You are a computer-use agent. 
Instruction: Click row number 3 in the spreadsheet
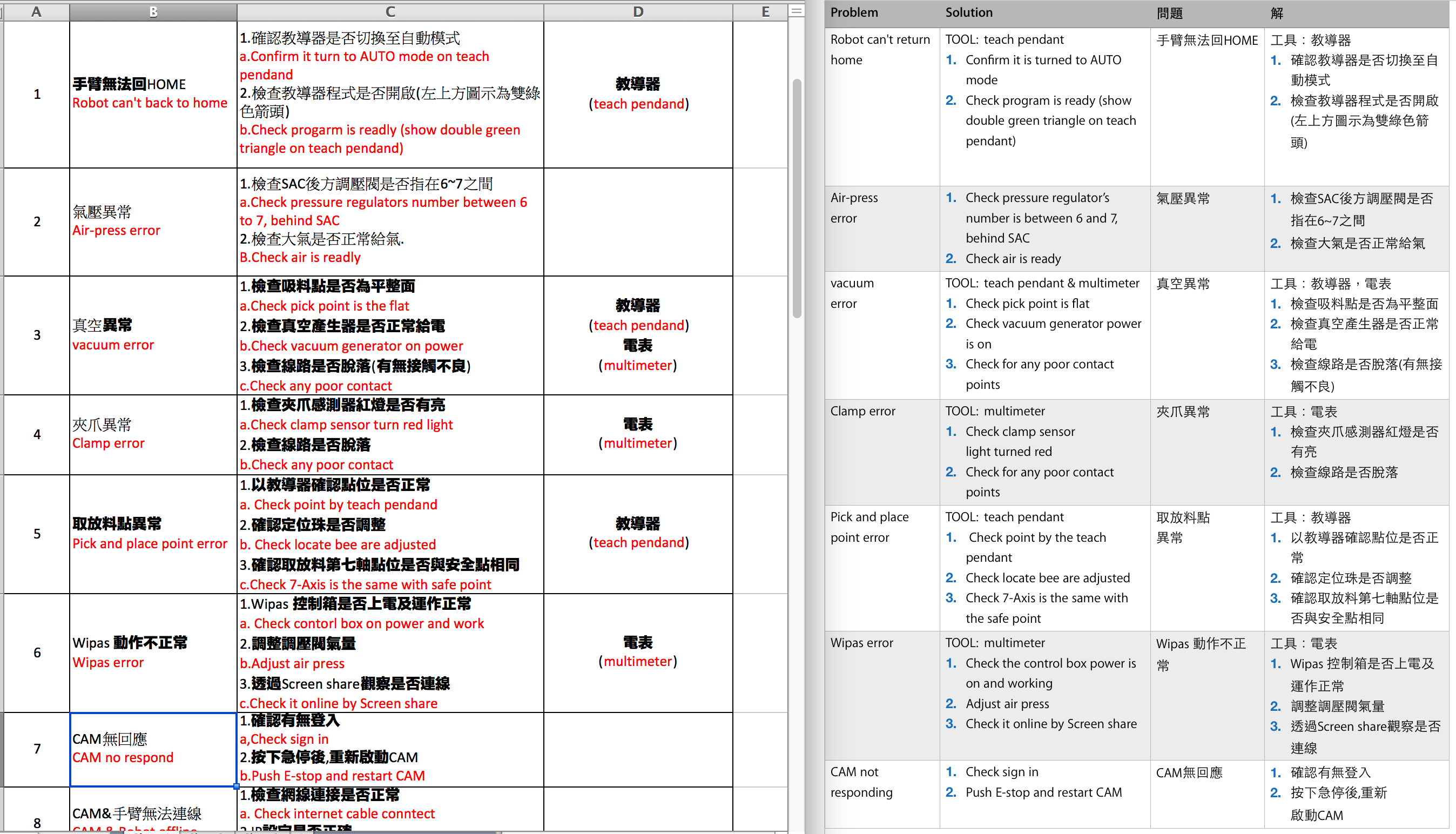point(37,335)
